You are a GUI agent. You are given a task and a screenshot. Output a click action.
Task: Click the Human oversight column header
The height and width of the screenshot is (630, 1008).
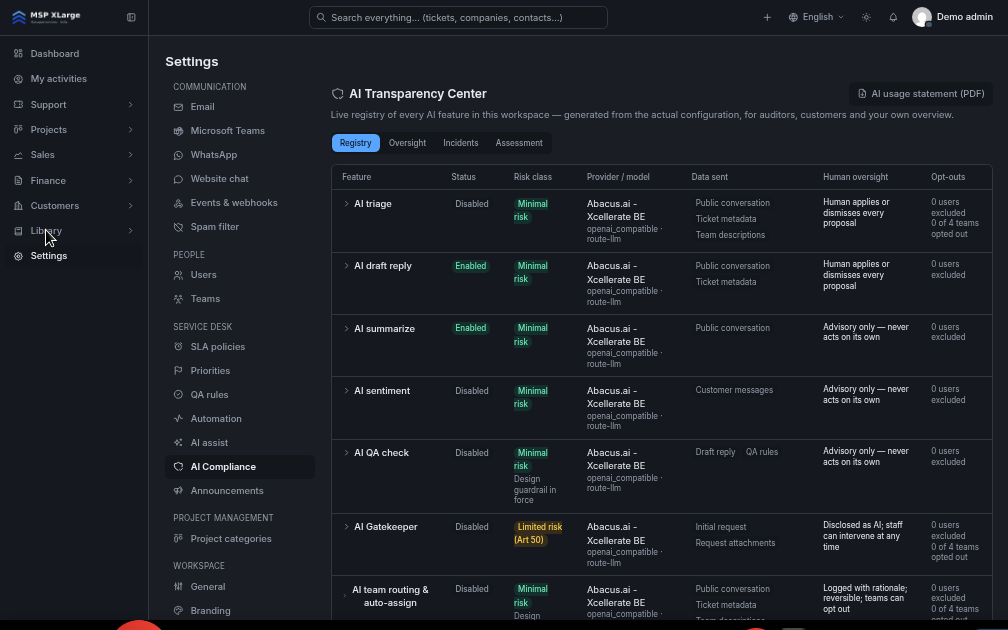(x=855, y=177)
